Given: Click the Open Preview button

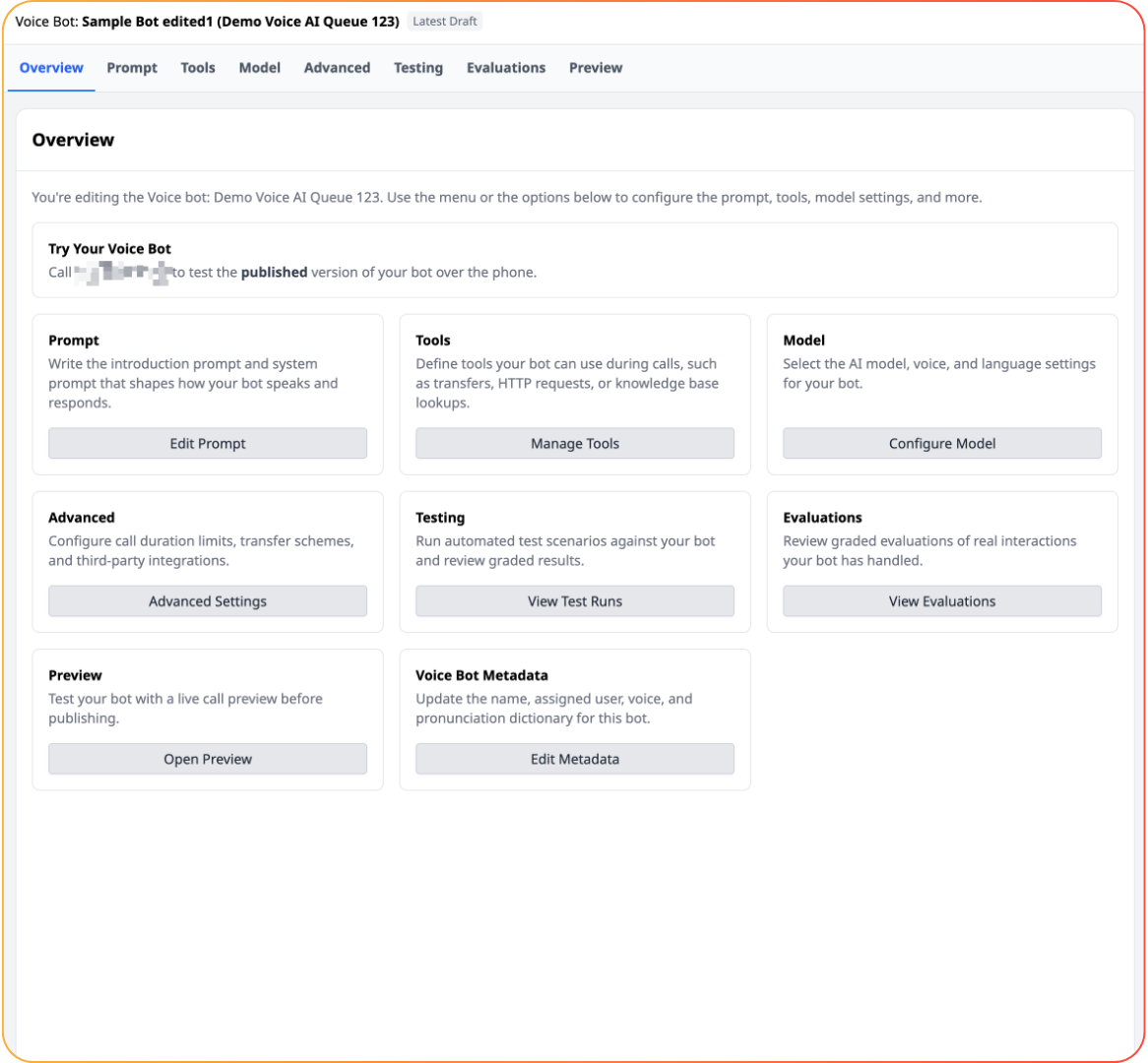Looking at the screenshot, I should coord(208,759).
